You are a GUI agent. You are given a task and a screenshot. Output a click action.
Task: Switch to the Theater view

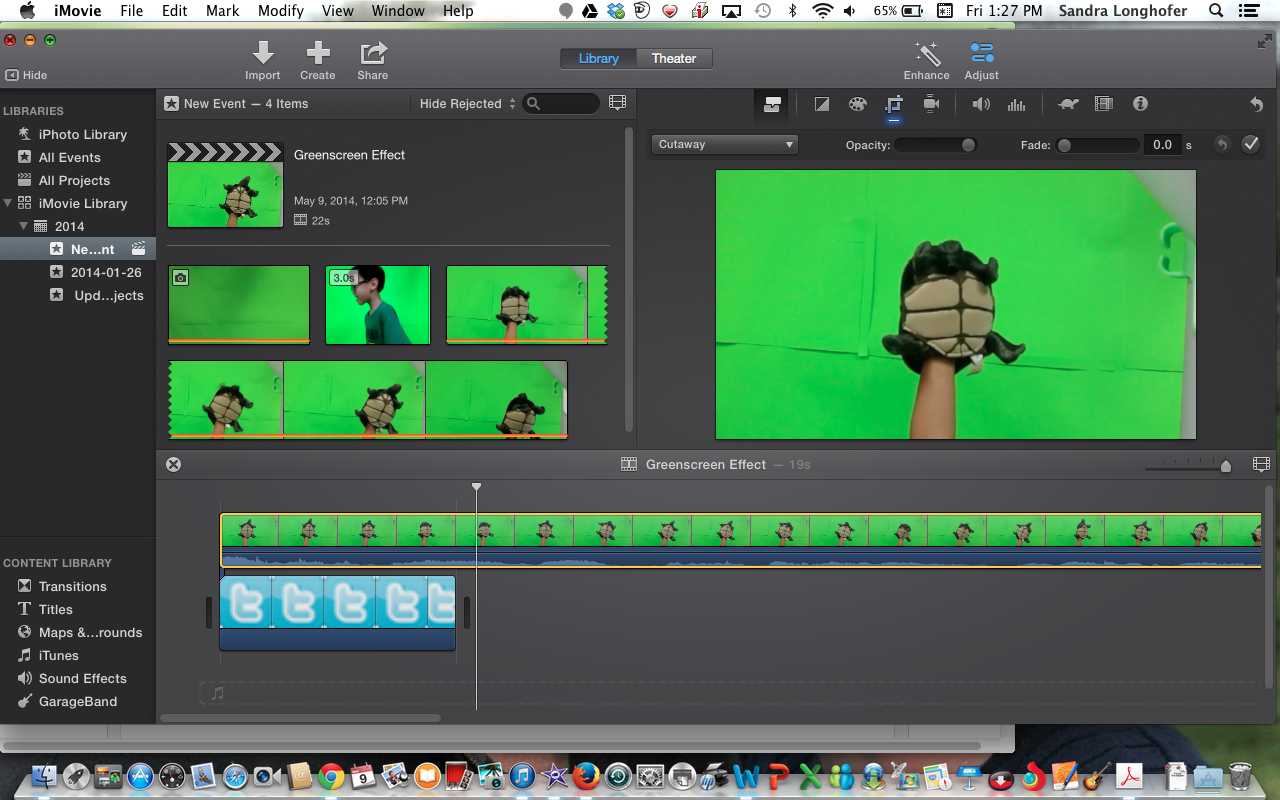(x=674, y=58)
